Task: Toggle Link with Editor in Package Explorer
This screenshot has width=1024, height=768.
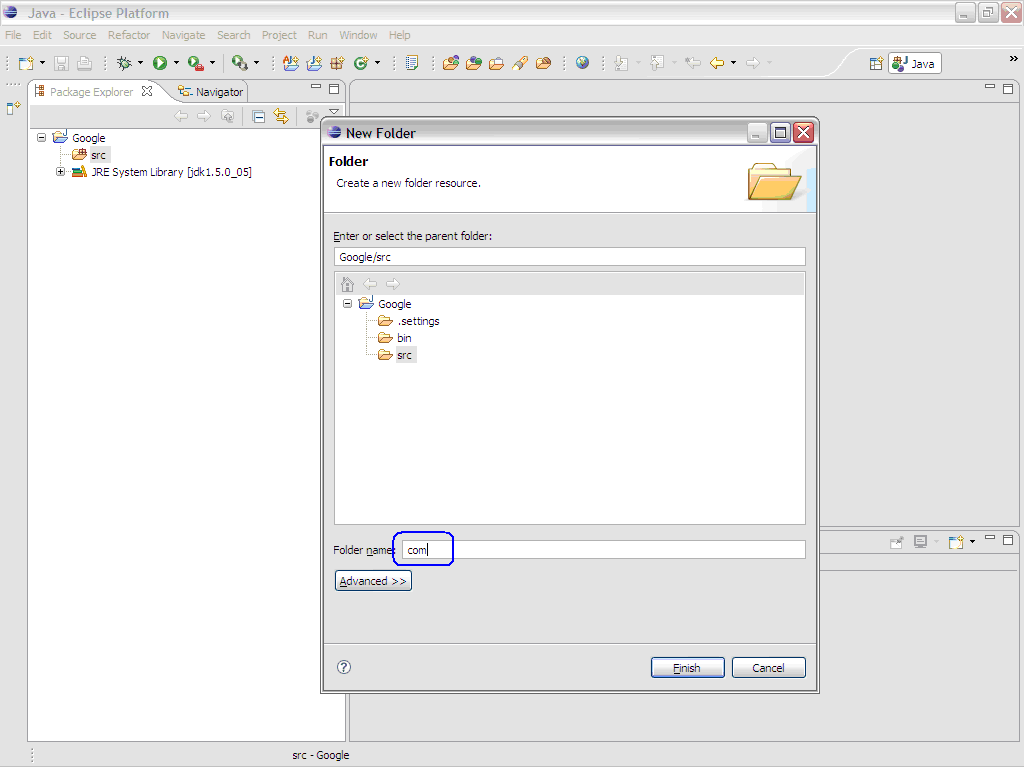Action: (x=281, y=116)
